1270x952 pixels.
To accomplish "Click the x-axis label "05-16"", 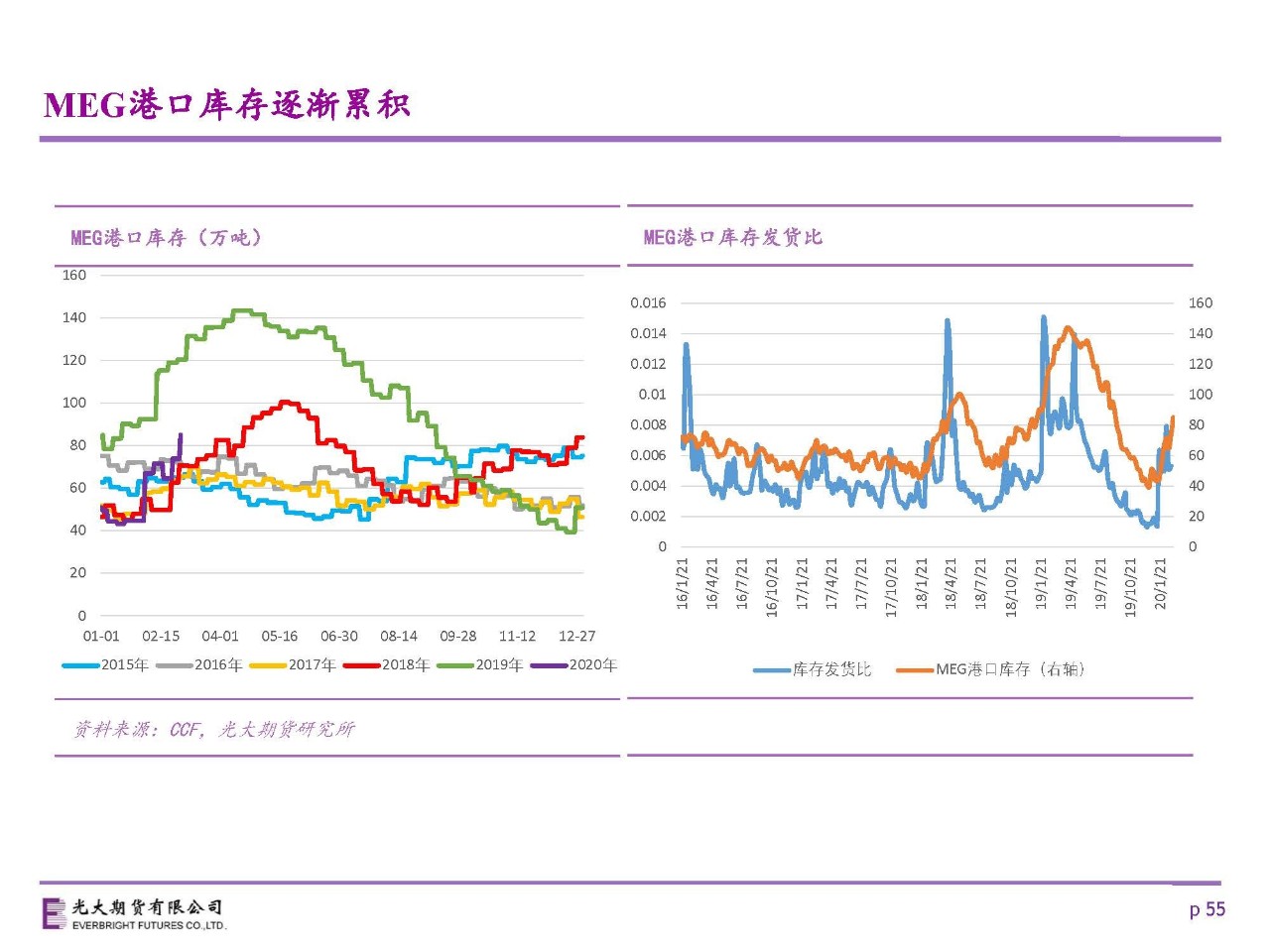I will coord(280,636).
